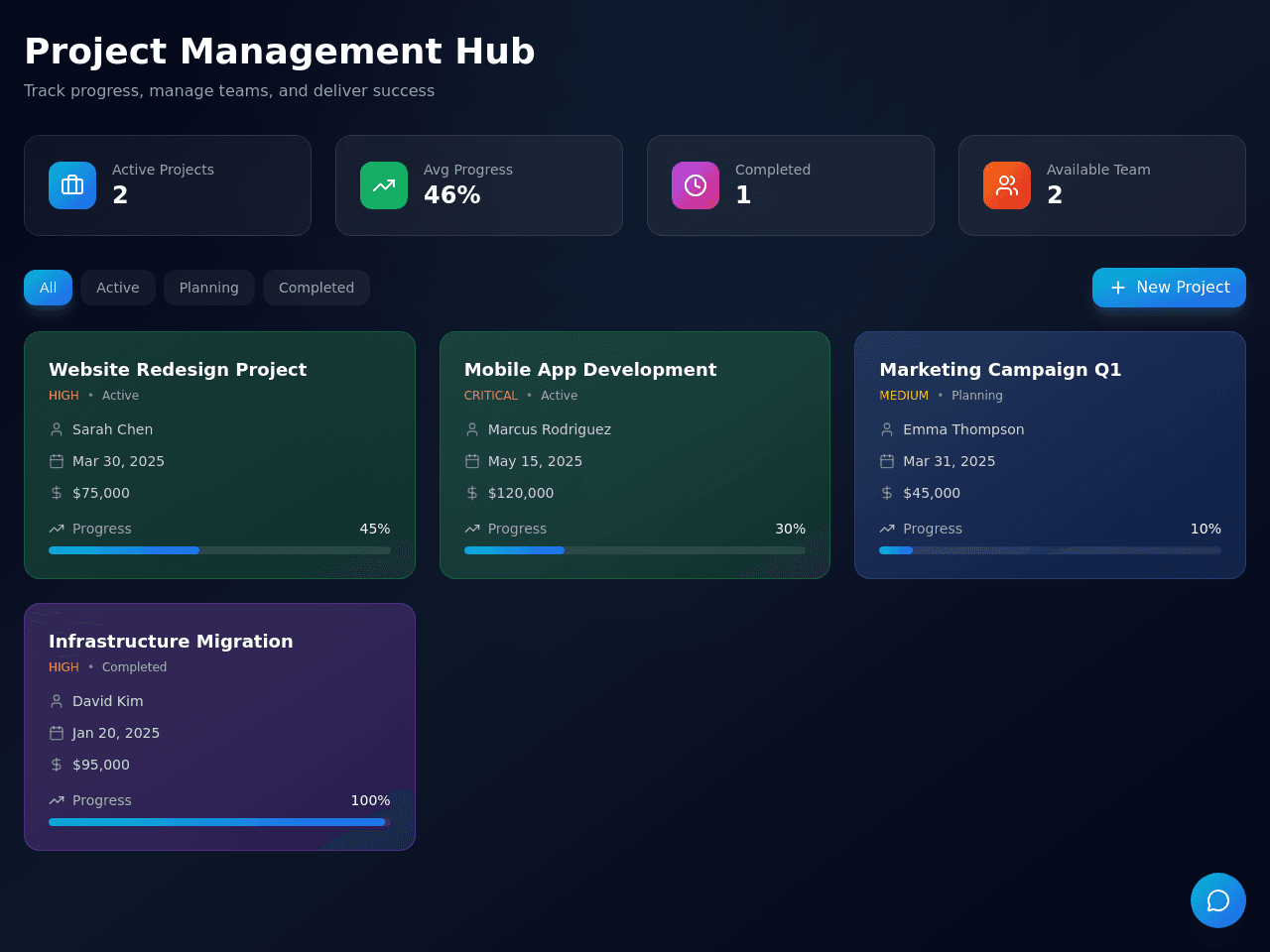Viewport: 1270px width, 952px height.
Task: Open the Website Redesign Project title
Action: click(x=178, y=370)
